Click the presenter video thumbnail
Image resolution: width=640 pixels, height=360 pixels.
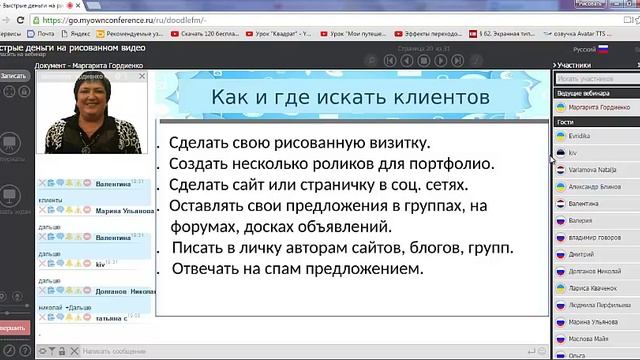pyautogui.click(x=92, y=112)
